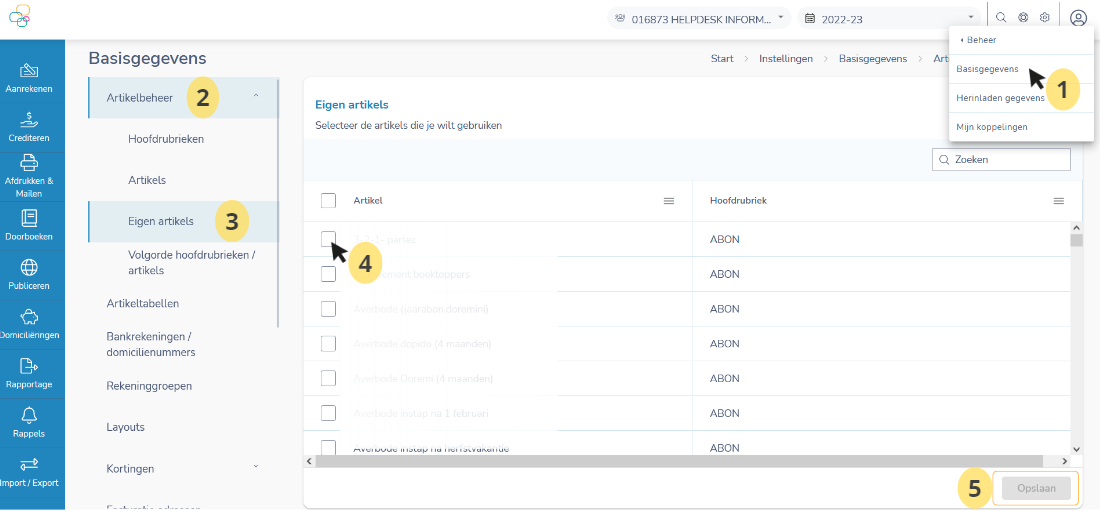This screenshot has height=511, width=1103.
Task: Expand the Kortingen menu section
Action: [x=255, y=467]
